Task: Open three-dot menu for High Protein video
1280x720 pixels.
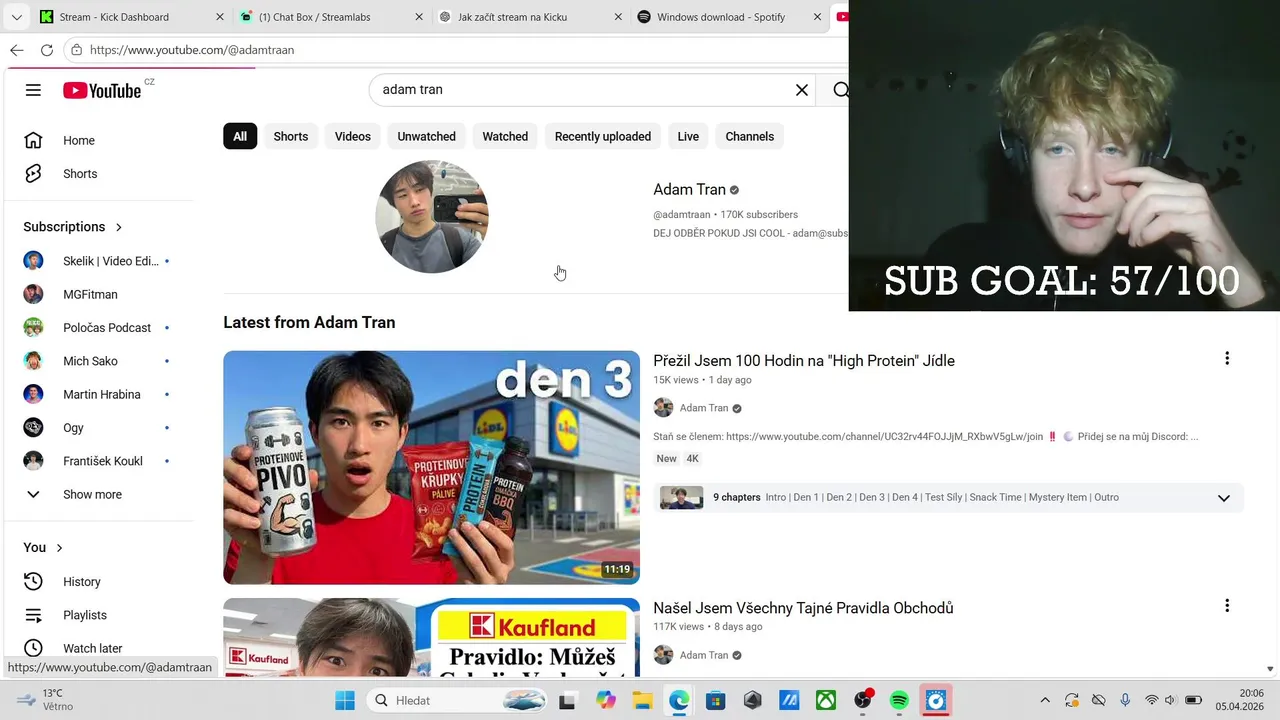Action: point(1227,358)
